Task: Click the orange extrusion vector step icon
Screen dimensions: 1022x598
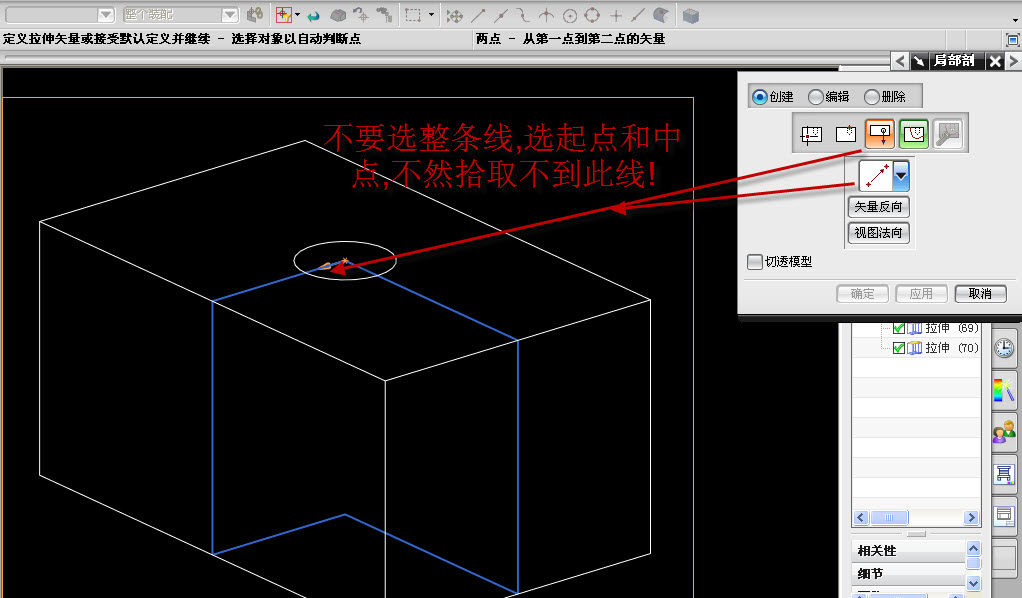Action: tap(880, 134)
